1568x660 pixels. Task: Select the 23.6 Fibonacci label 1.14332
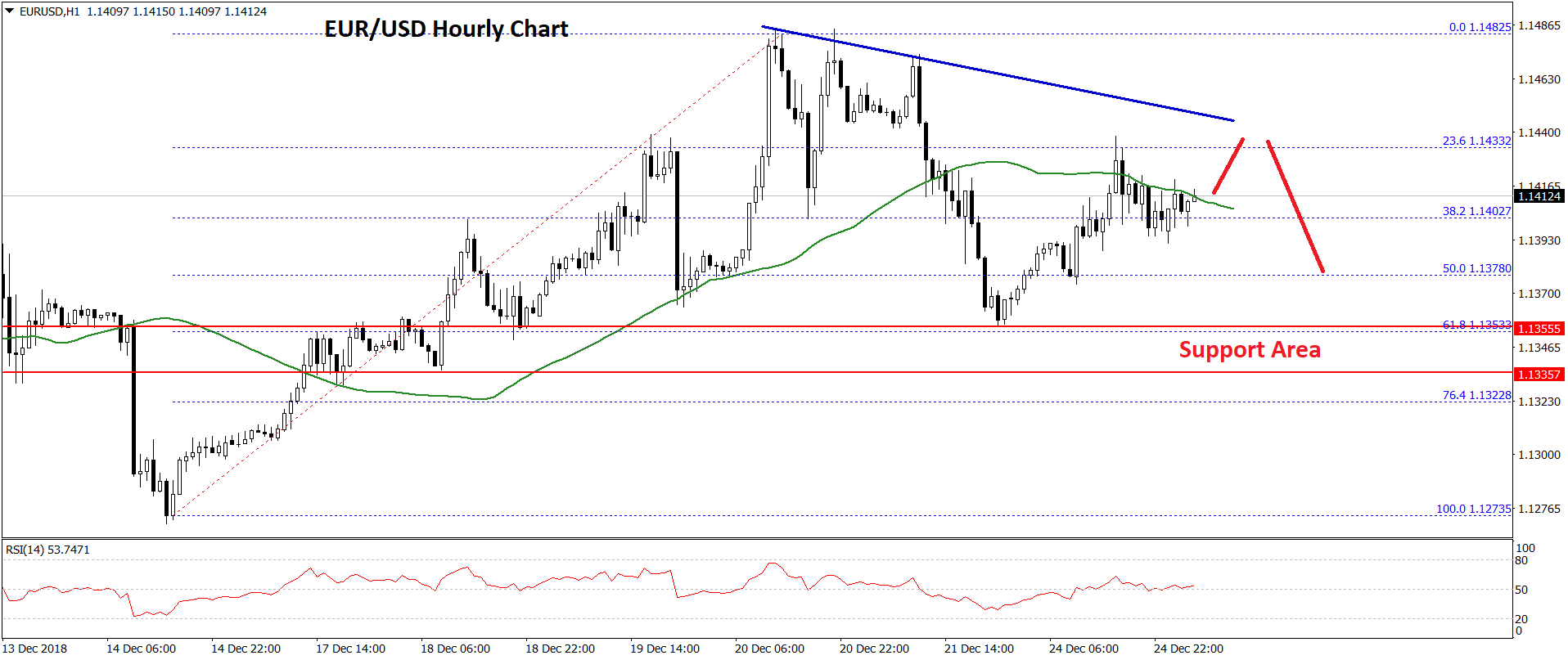[x=1476, y=141]
